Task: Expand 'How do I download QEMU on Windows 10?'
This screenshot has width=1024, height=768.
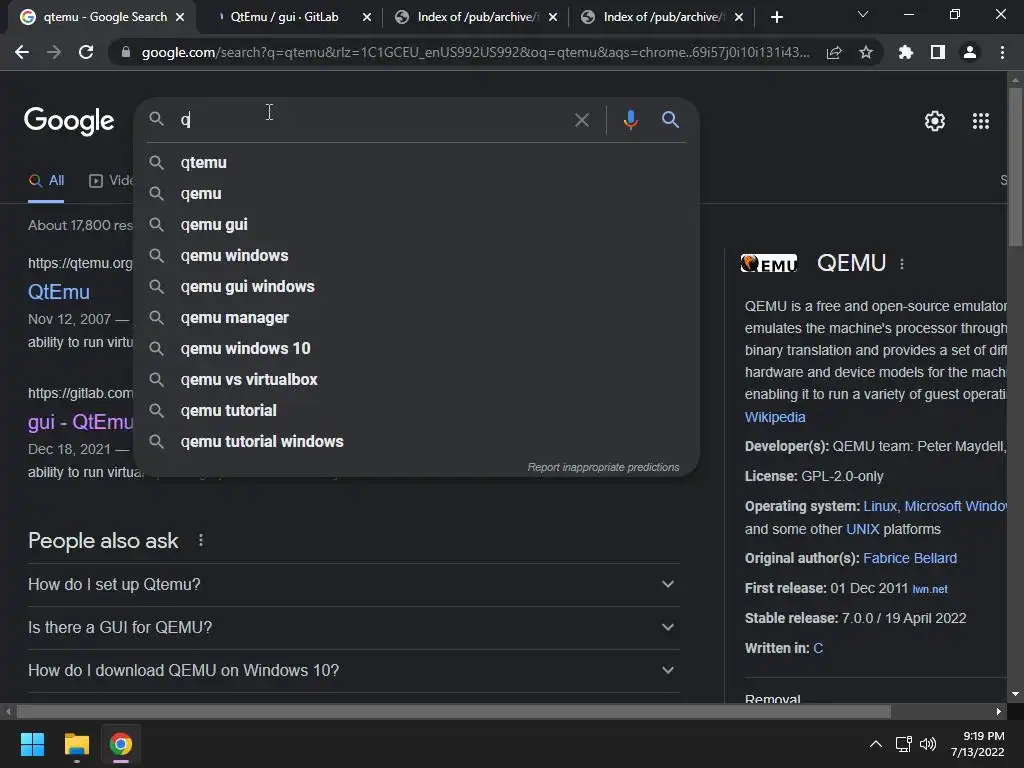Action: click(353, 671)
